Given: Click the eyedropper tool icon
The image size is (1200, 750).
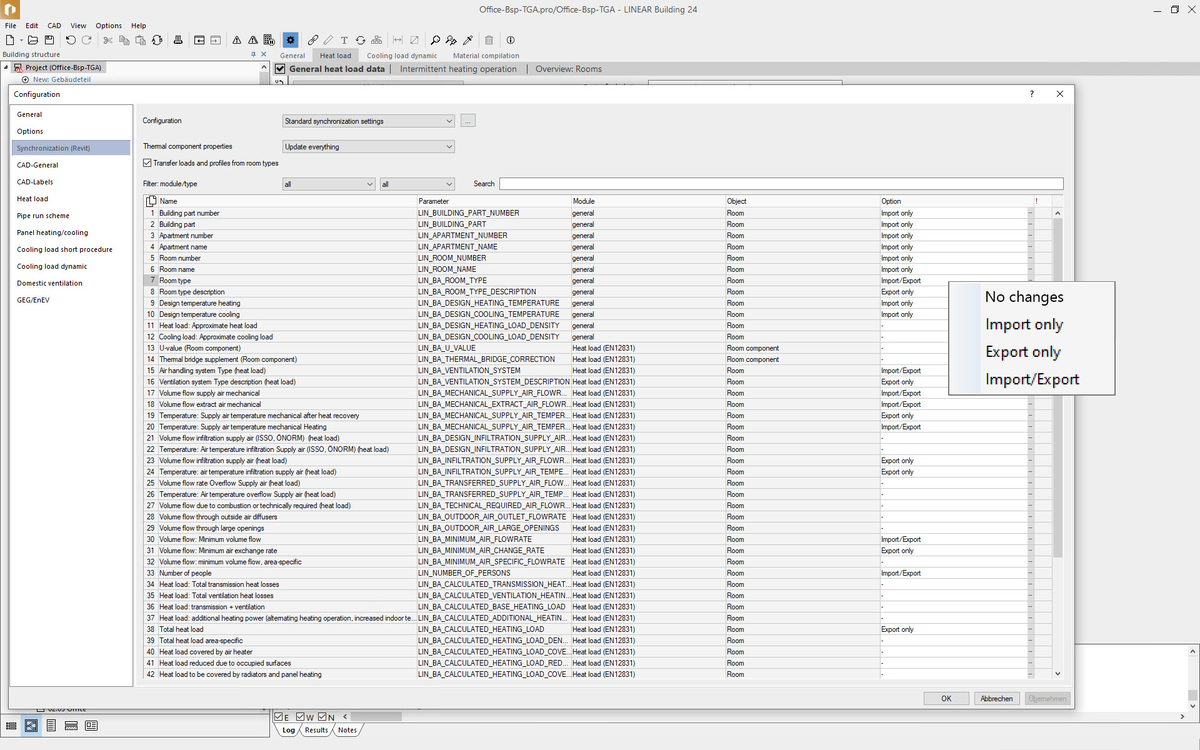Looking at the screenshot, I should pyautogui.click(x=467, y=40).
